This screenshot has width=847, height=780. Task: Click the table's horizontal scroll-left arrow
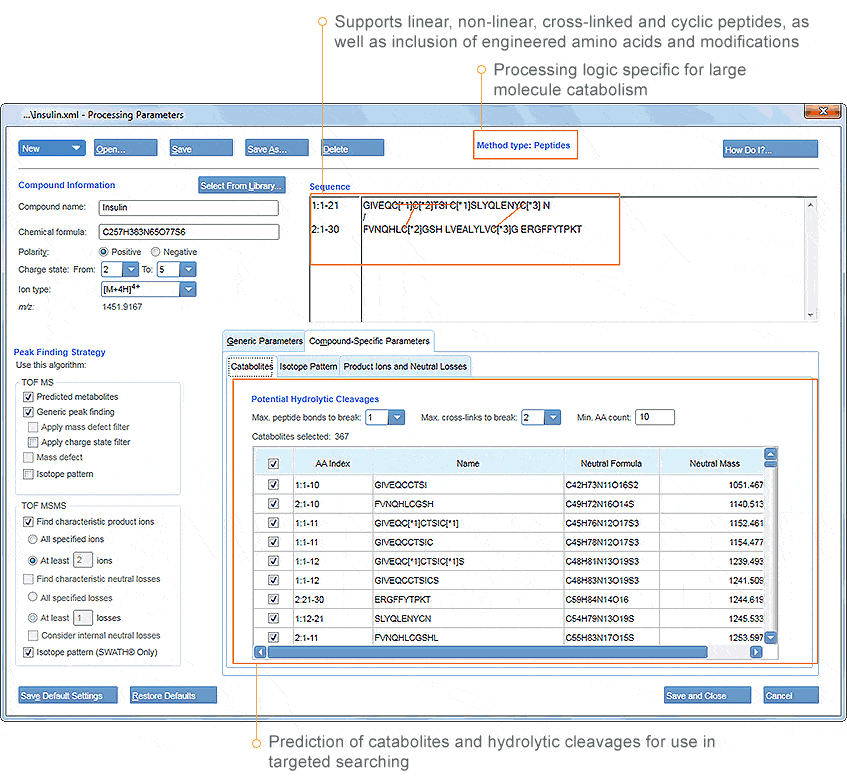click(261, 652)
